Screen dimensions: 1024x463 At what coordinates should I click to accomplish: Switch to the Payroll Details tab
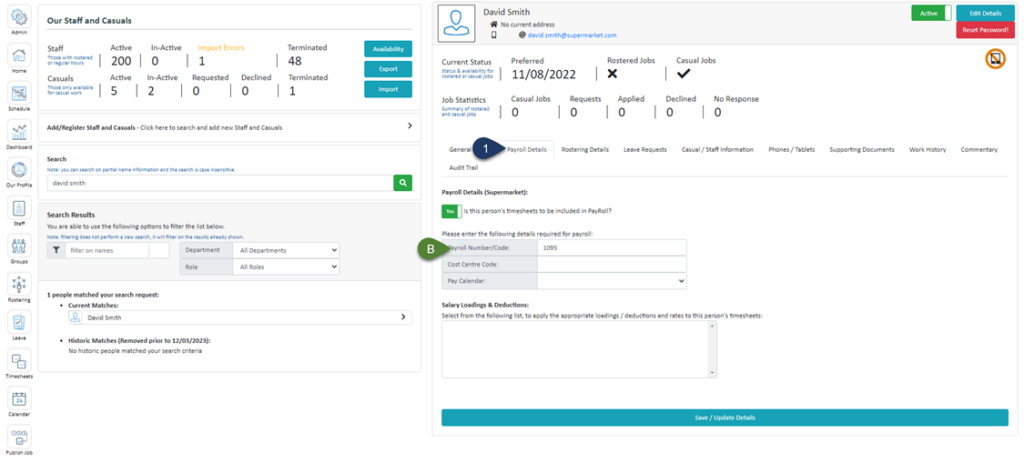(x=527, y=150)
